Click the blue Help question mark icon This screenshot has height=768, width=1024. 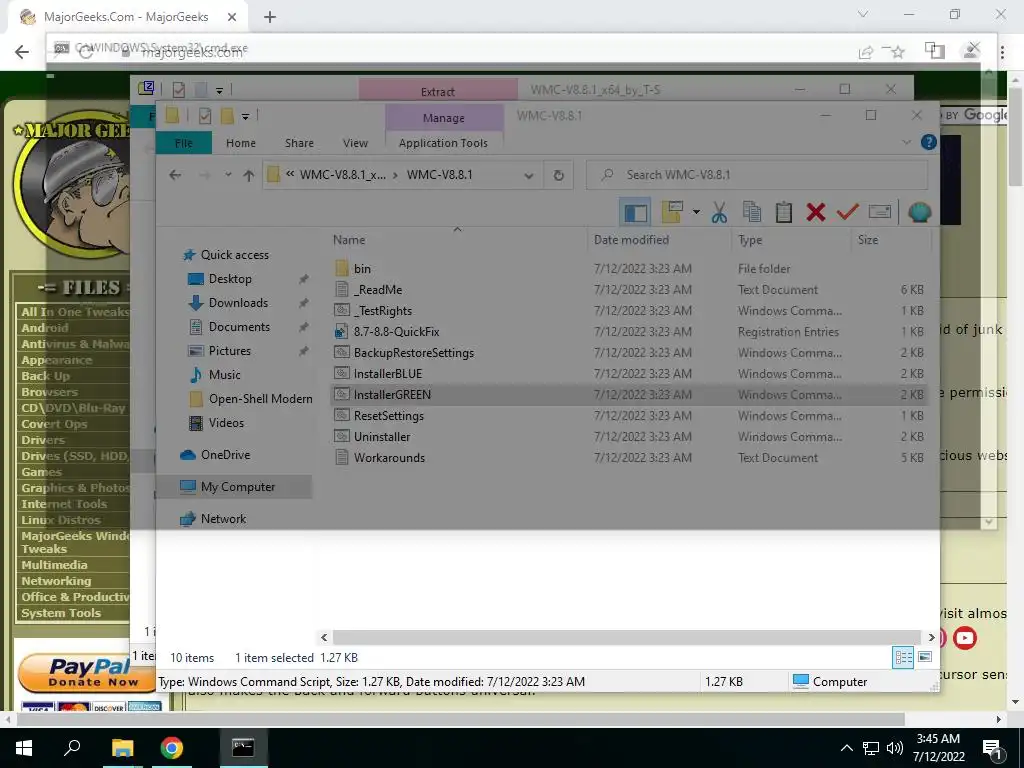pyautogui.click(x=928, y=142)
